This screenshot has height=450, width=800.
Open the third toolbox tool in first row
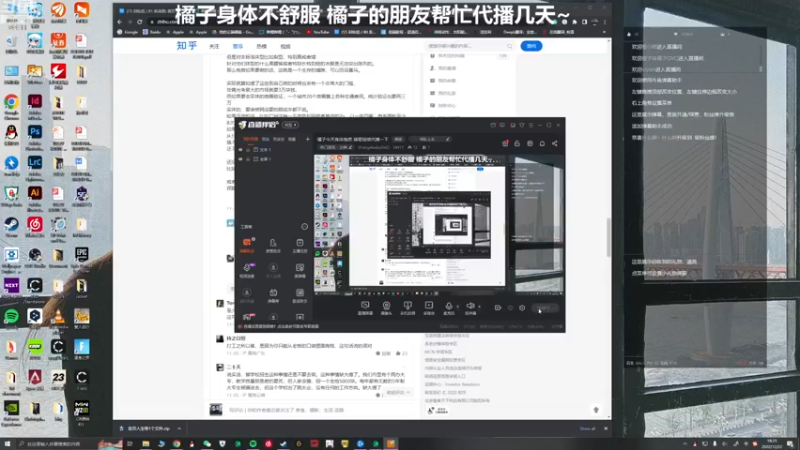pos(299,244)
